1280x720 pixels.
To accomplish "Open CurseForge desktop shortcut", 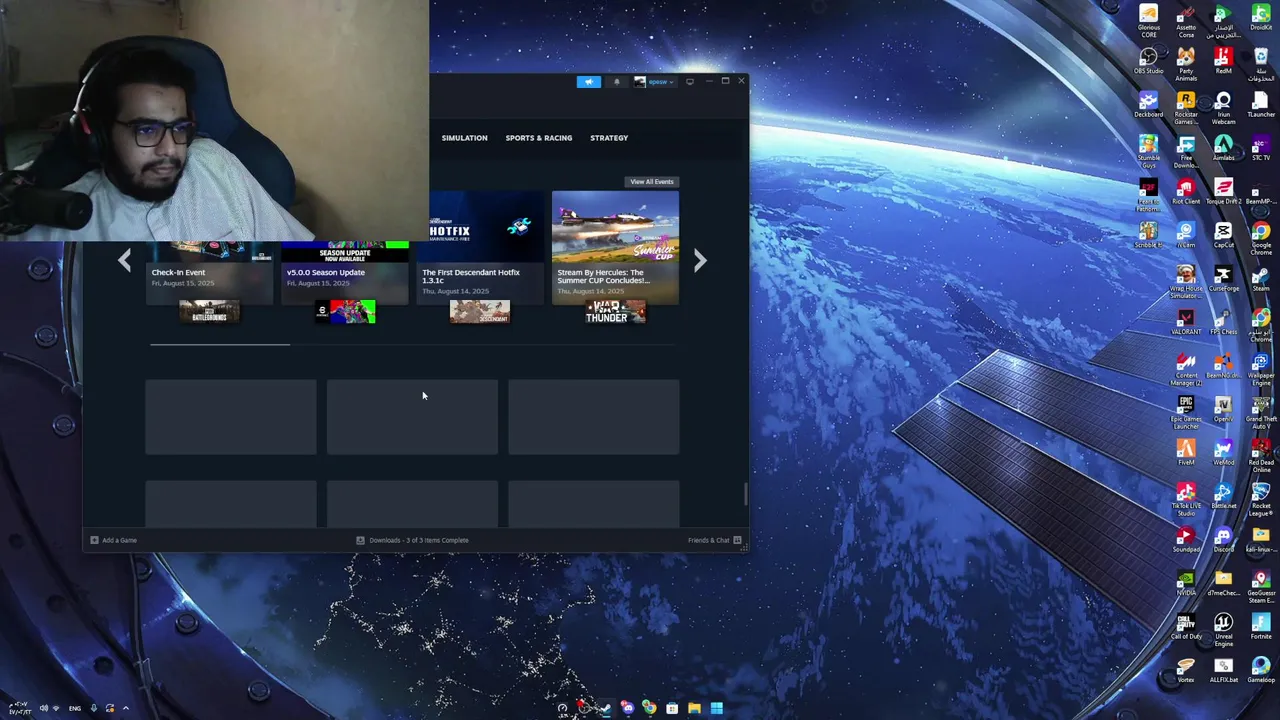I will coord(1223,278).
